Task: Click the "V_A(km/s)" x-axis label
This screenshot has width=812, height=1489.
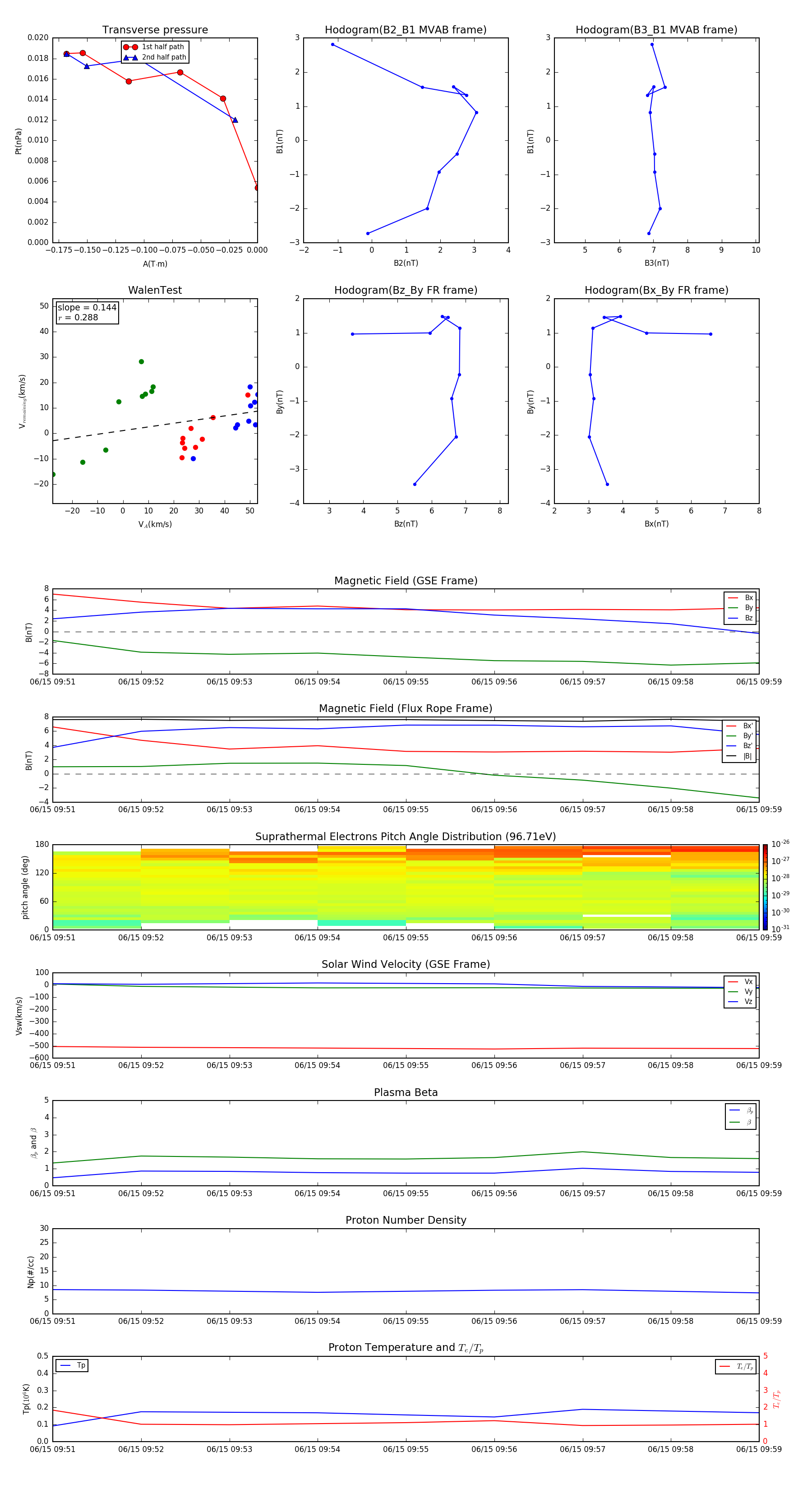Action: pyautogui.click(x=155, y=524)
